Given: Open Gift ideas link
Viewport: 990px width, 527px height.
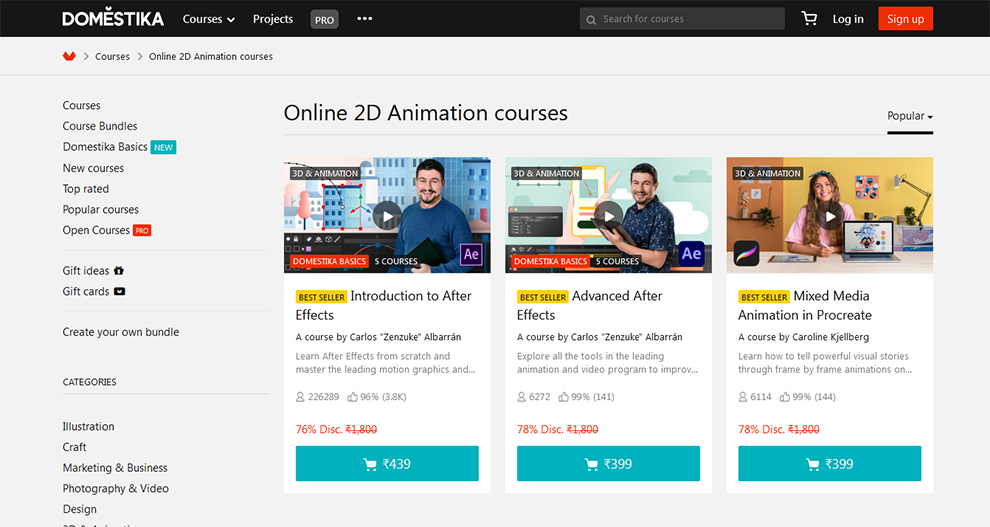Looking at the screenshot, I should tap(86, 271).
